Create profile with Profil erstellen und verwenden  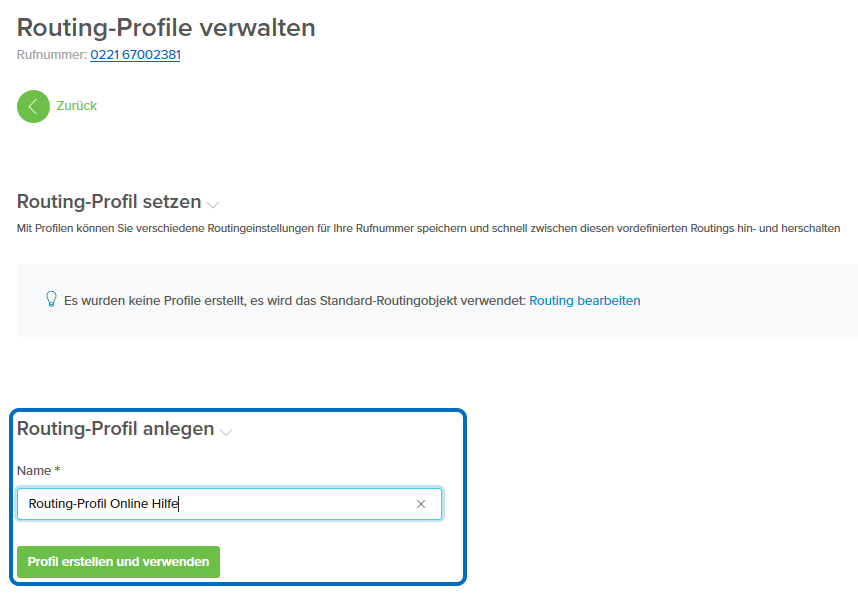point(118,562)
